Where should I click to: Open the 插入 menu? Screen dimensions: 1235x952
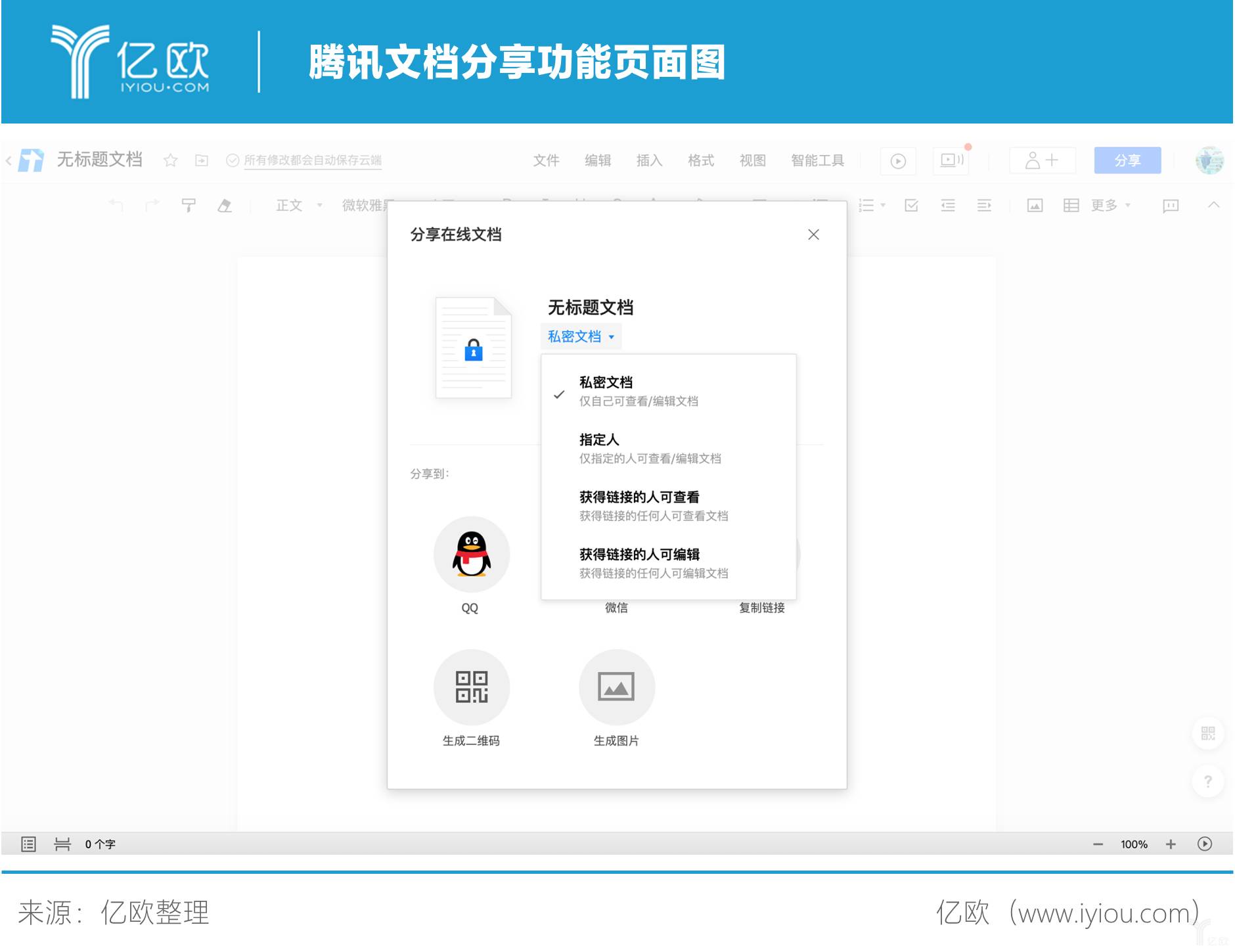coord(649,160)
